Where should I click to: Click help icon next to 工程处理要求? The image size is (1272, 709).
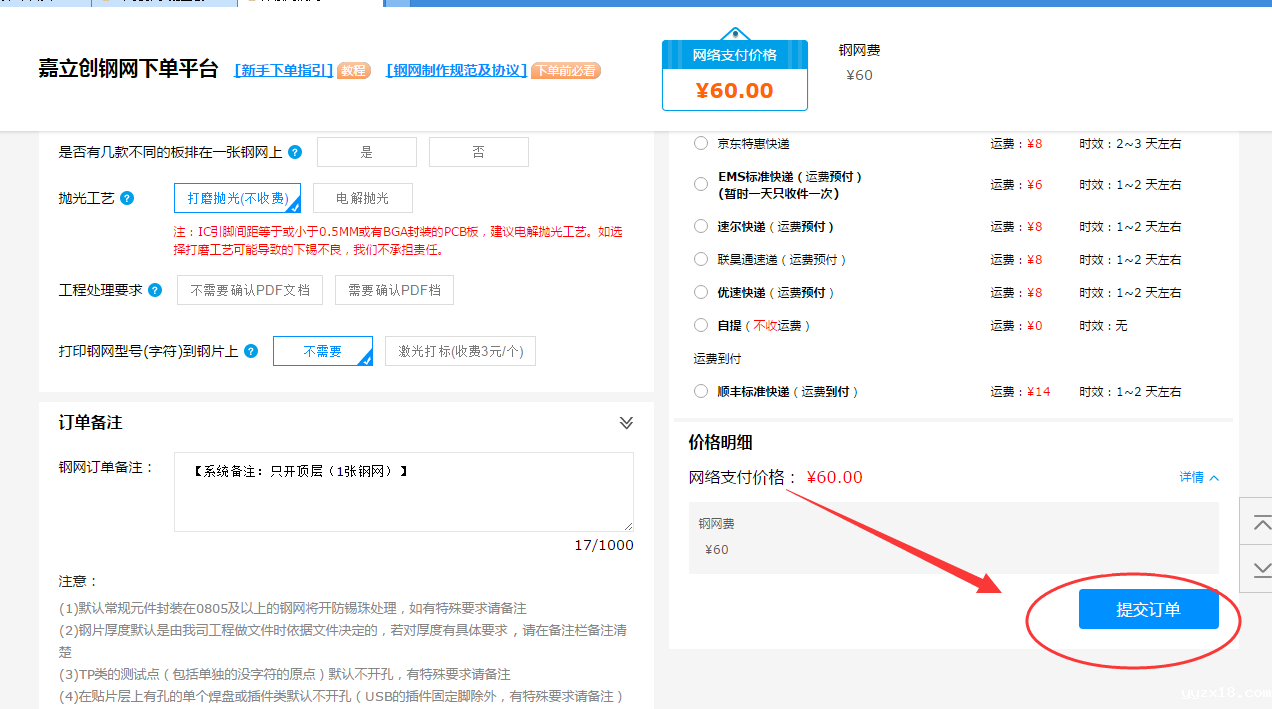[155, 290]
